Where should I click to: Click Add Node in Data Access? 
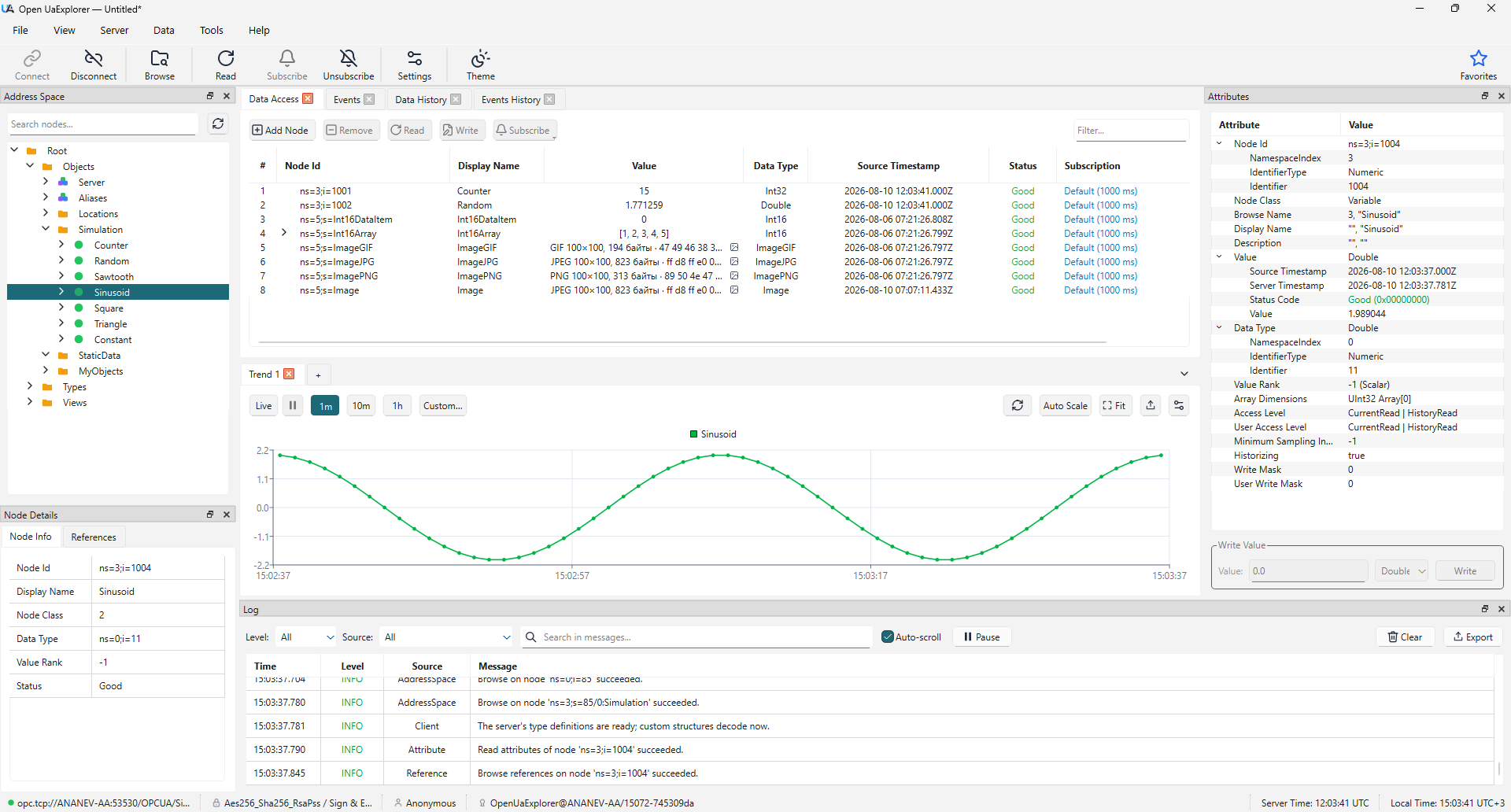click(280, 131)
